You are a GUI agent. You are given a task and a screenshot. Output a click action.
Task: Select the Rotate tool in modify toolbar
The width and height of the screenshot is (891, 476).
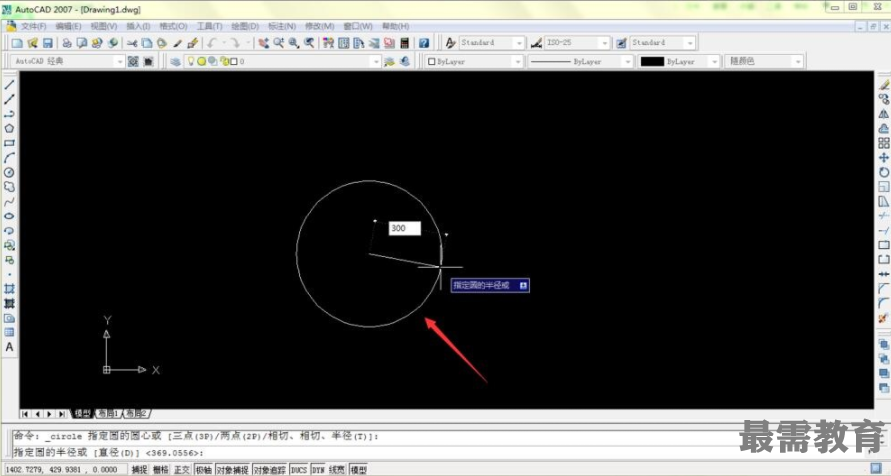point(884,172)
